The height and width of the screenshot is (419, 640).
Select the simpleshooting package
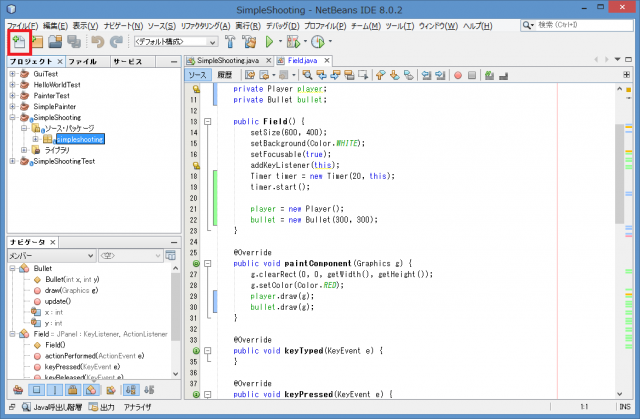click(80, 139)
